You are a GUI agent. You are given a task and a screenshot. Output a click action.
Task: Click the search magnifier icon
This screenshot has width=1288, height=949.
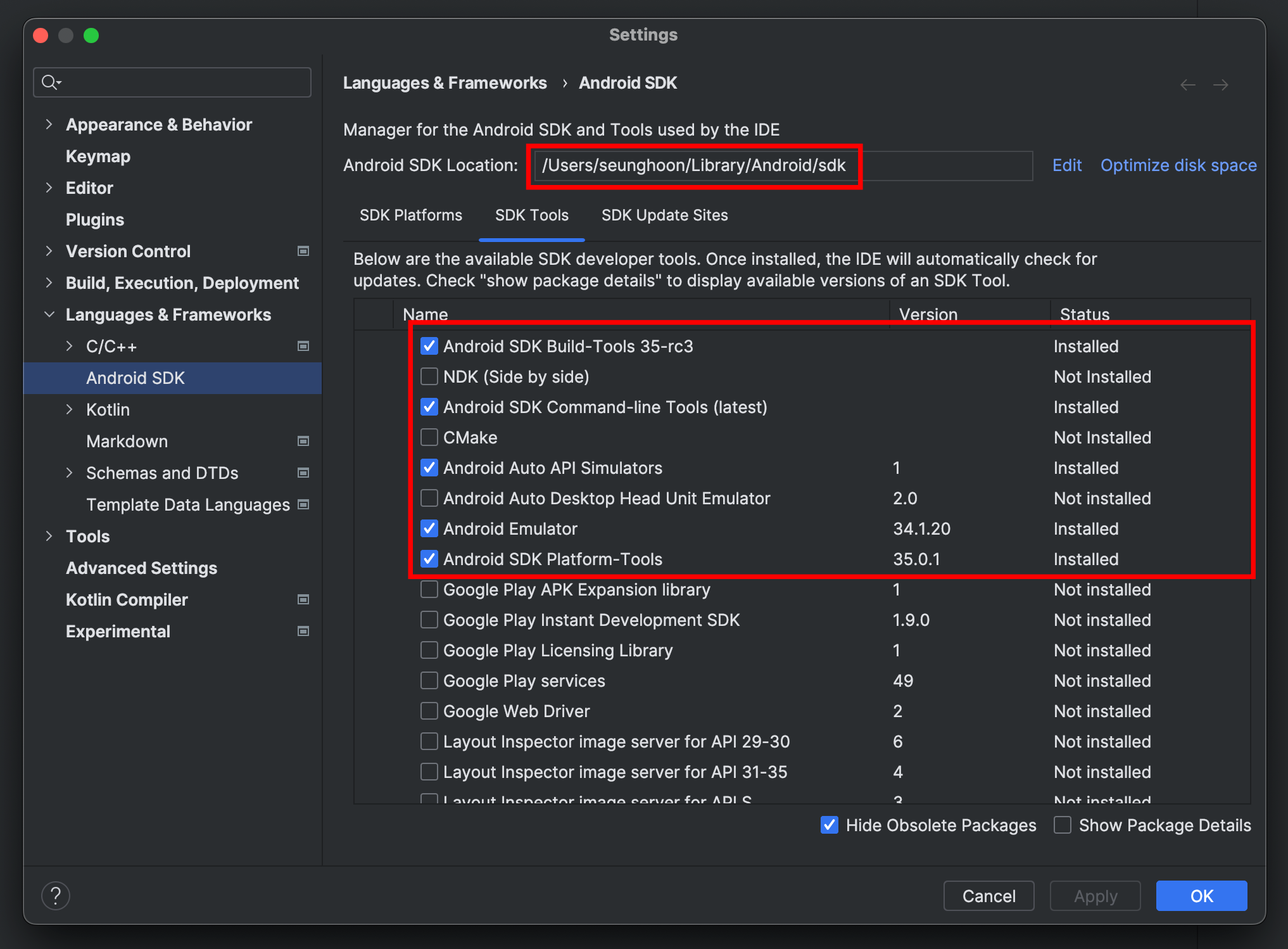50,82
